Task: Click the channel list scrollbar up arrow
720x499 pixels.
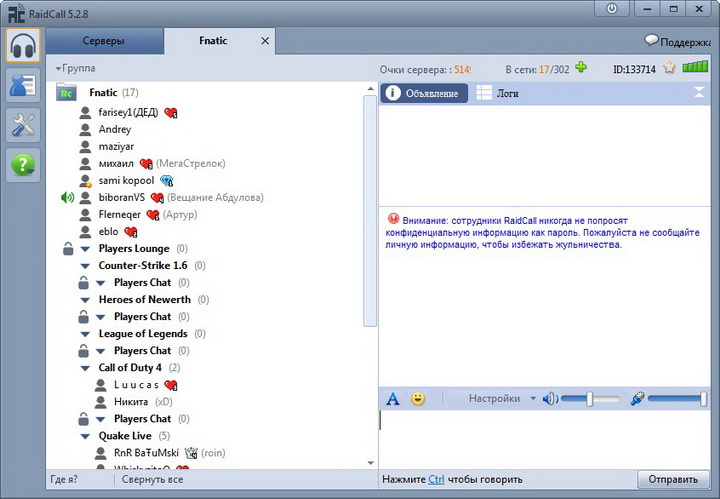Action: [371, 88]
